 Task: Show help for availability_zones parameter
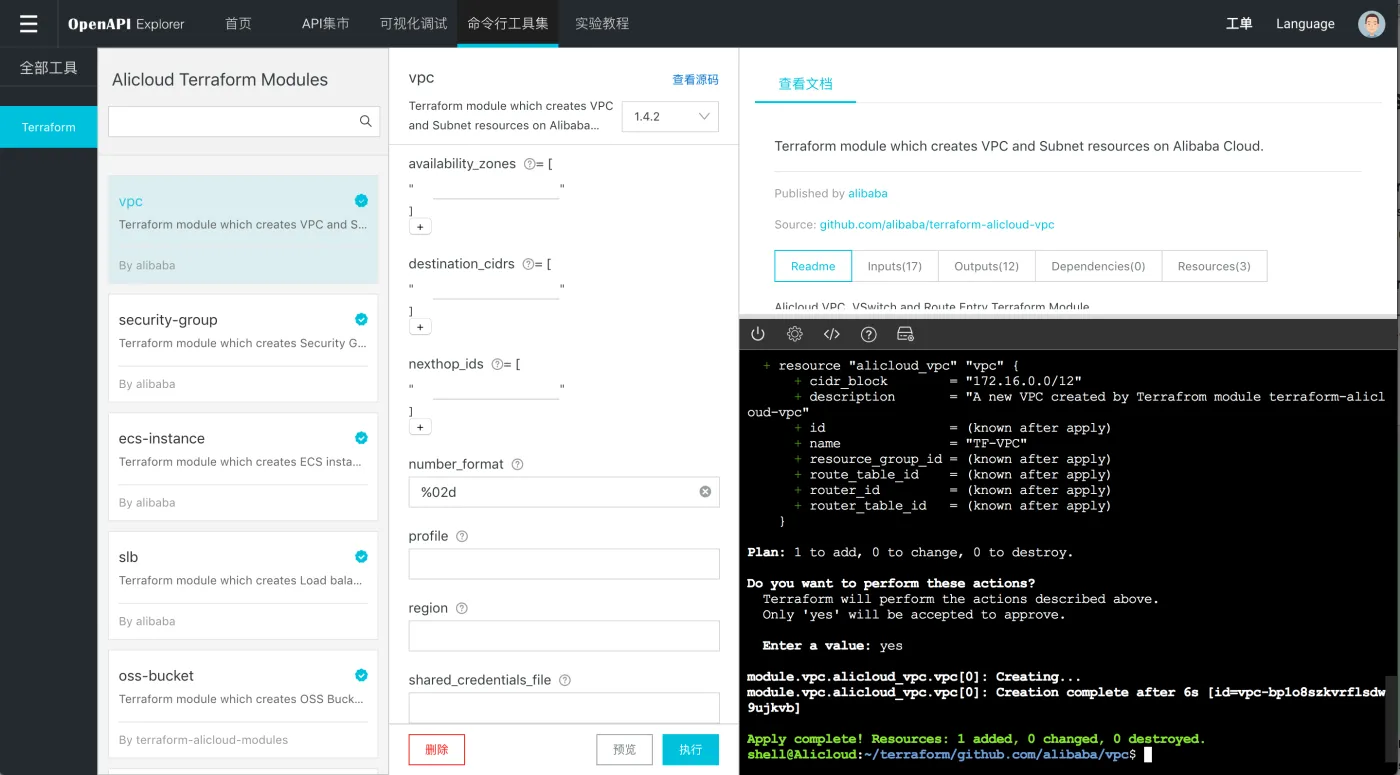coord(529,164)
